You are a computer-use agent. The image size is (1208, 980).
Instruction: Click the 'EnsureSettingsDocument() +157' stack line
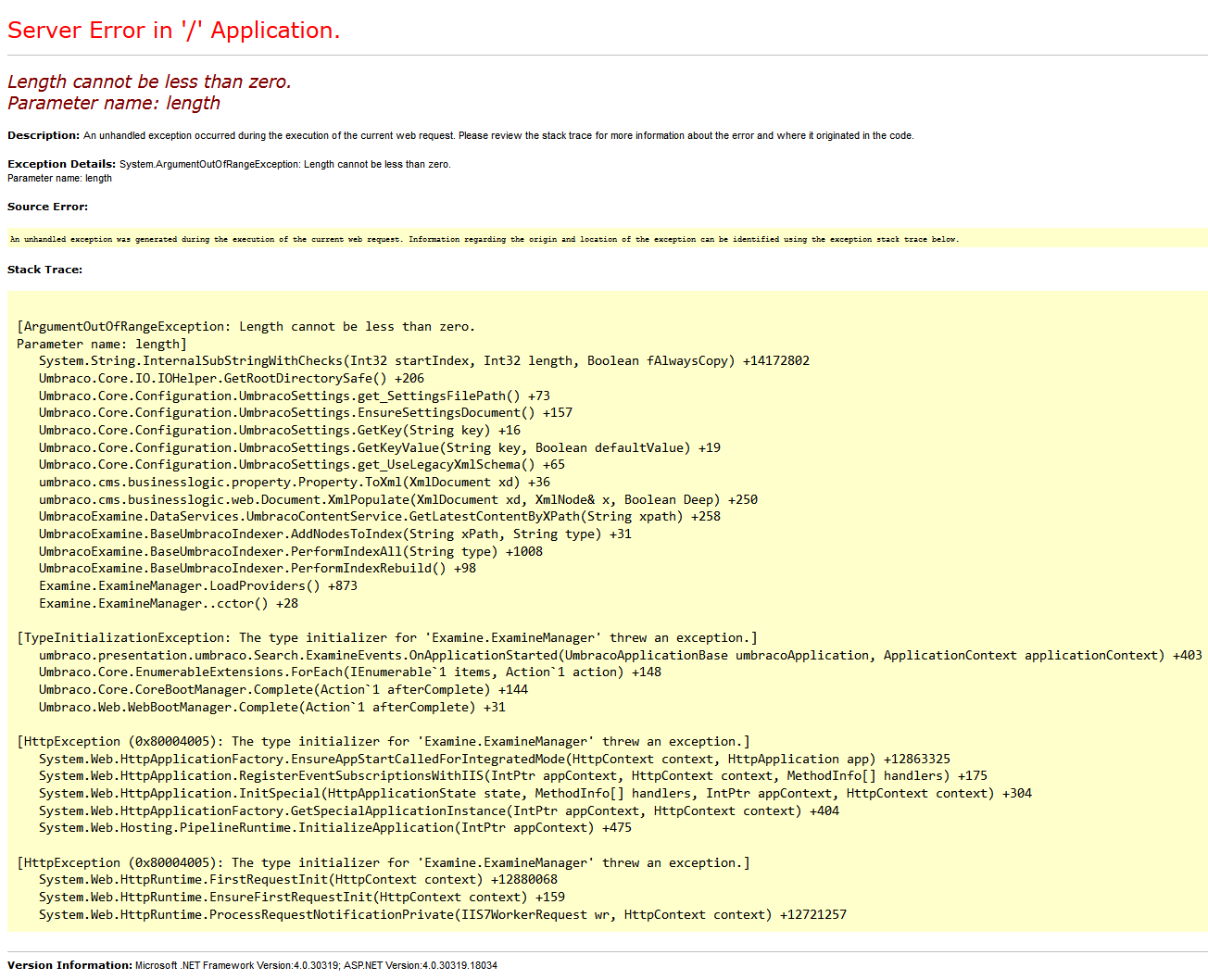pos(306,412)
